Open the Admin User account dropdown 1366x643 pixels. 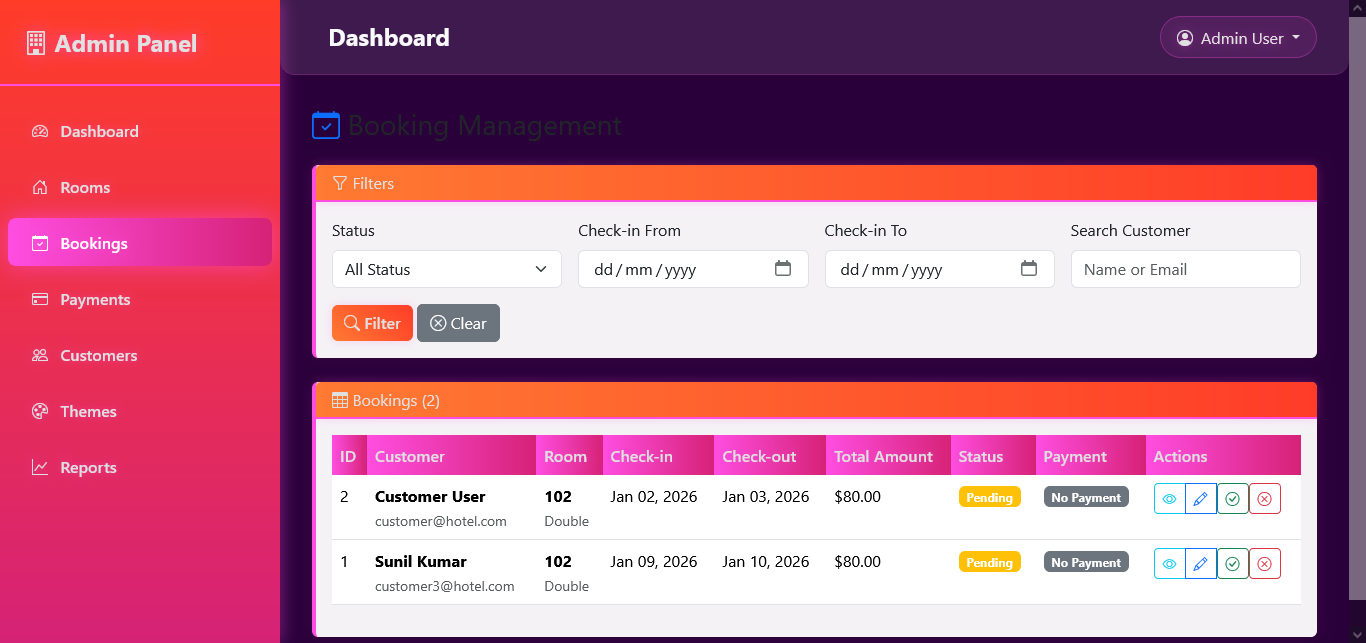tap(1238, 38)
